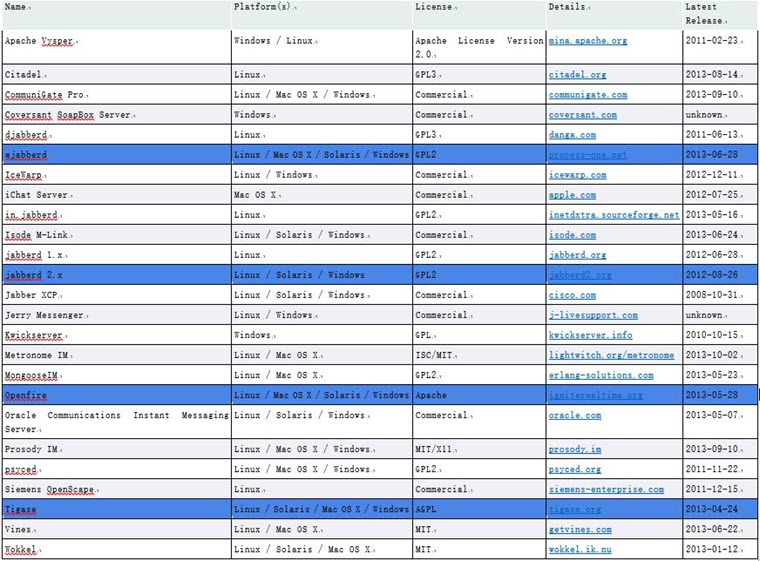
Task: Open the erlang-solutions.com link
Action: [601, 375]
